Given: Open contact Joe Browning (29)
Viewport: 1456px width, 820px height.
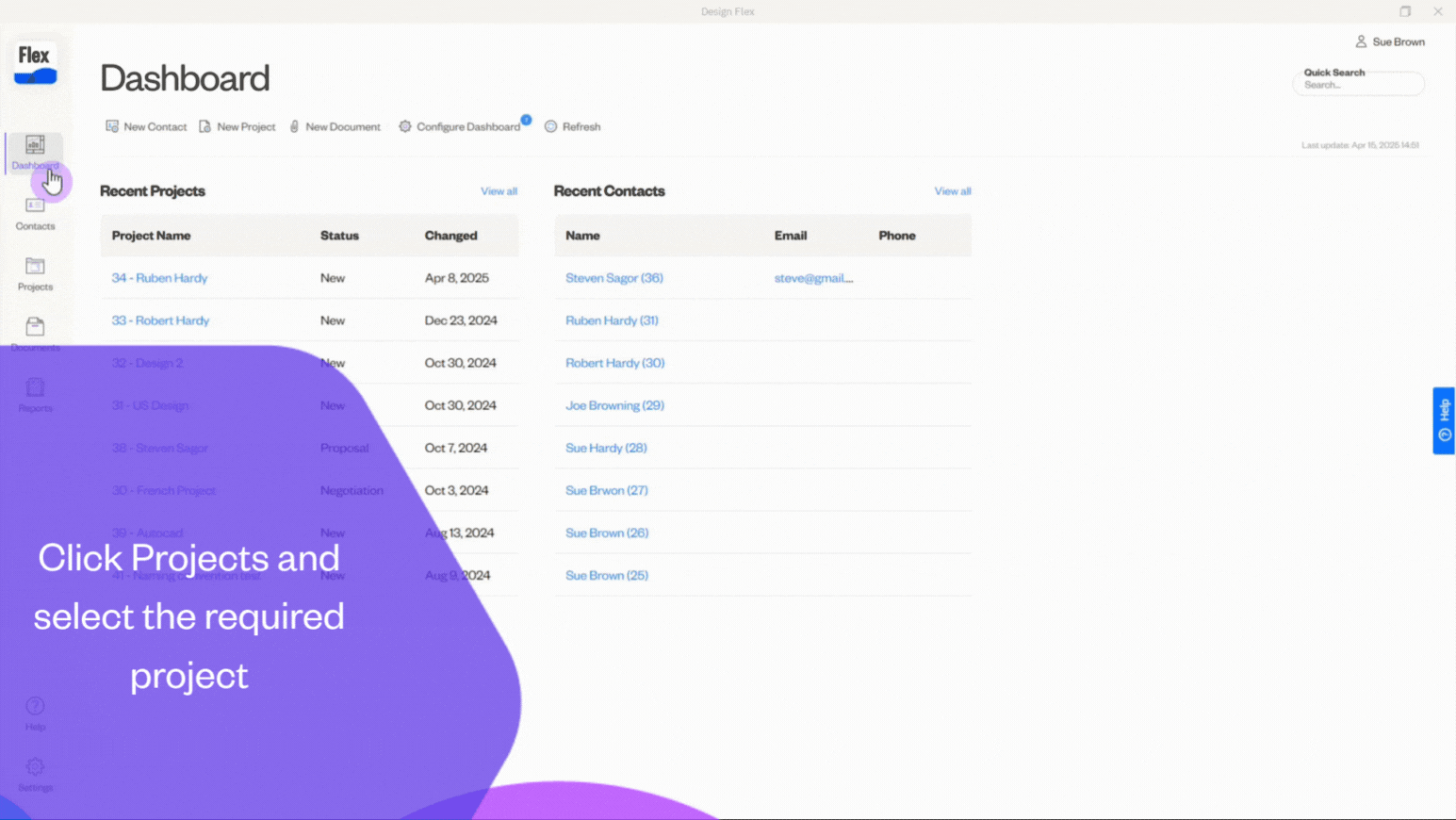Looking at the screenshot, I should pos(614,405).
